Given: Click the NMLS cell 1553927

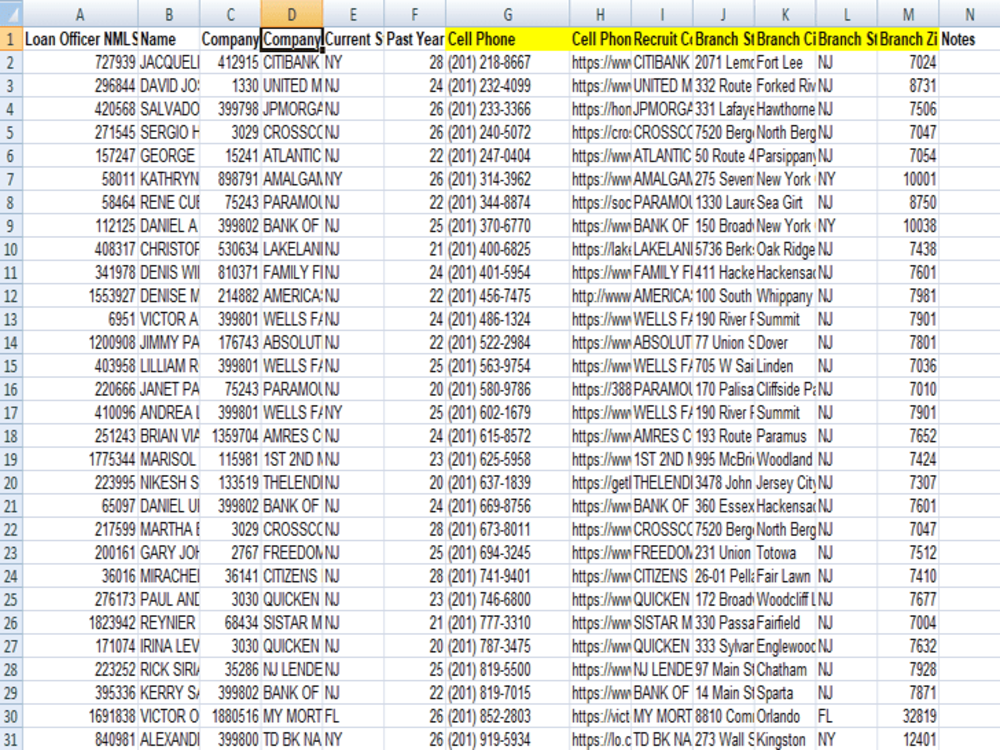Looking at the screenshot, I should 80,296.
